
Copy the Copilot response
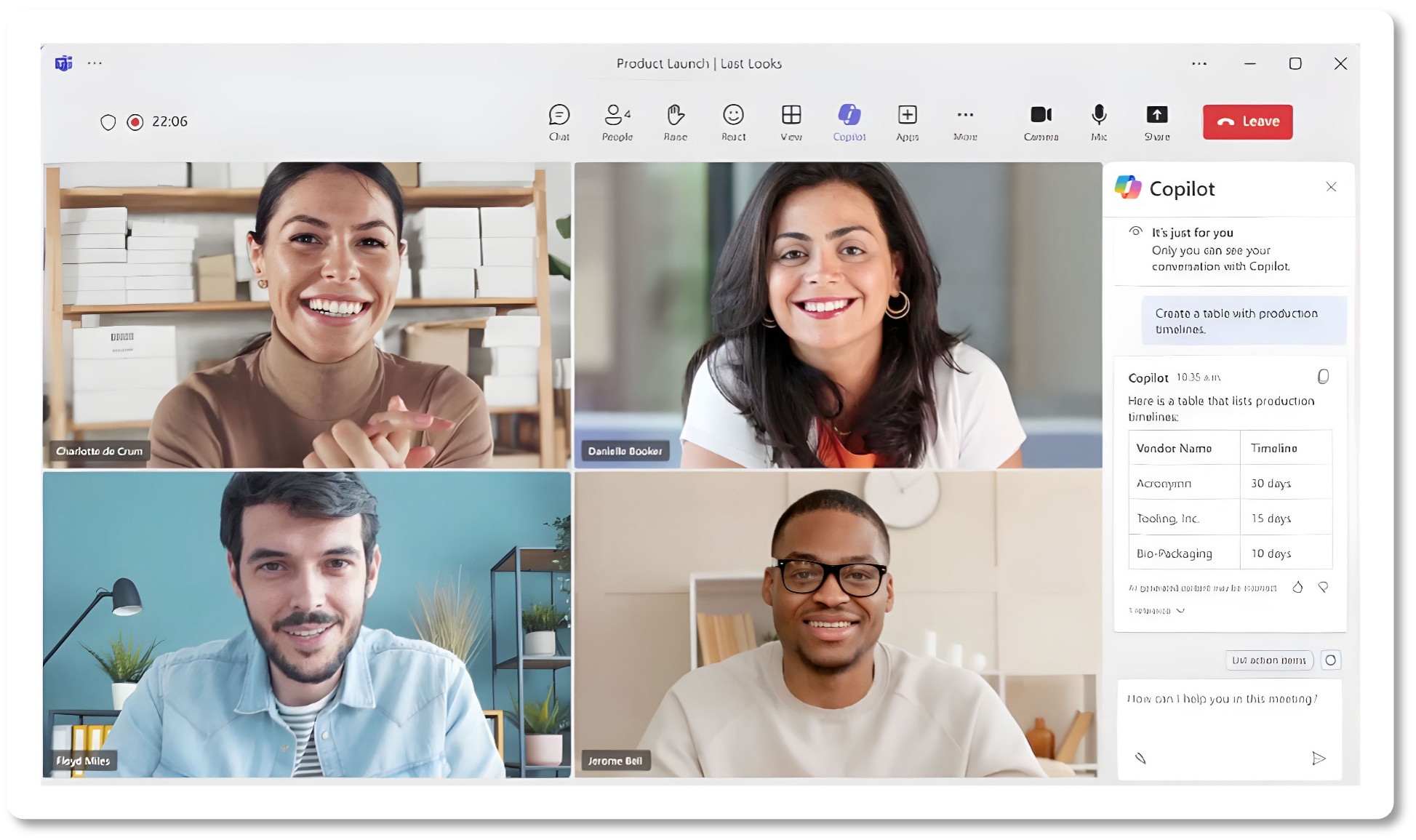pos(1323,377)
